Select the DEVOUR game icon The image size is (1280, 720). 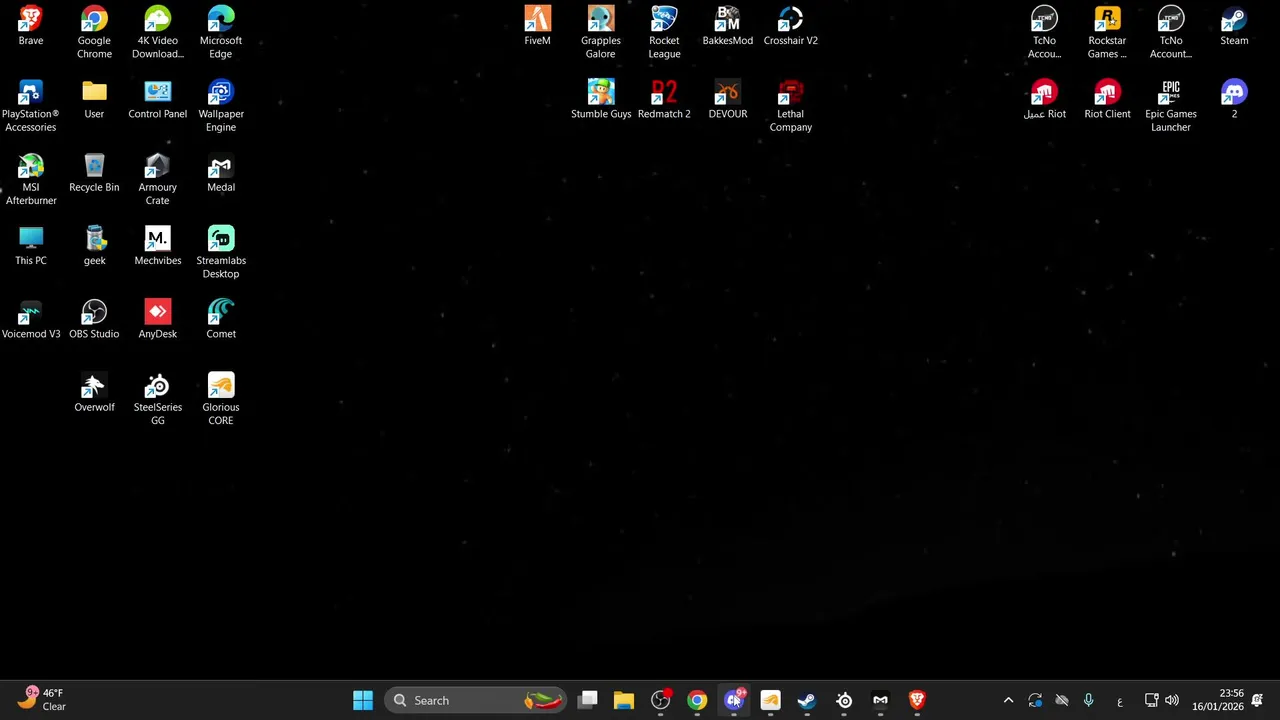point(727,100)
